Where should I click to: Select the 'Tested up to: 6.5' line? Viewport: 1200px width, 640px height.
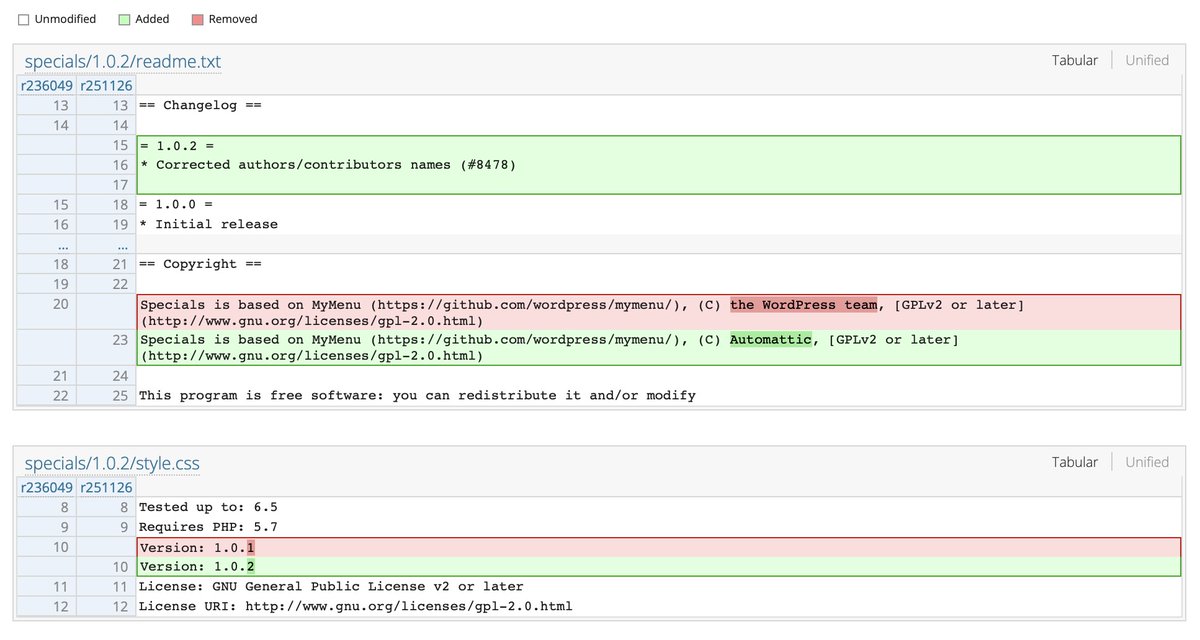coord(658,507)
